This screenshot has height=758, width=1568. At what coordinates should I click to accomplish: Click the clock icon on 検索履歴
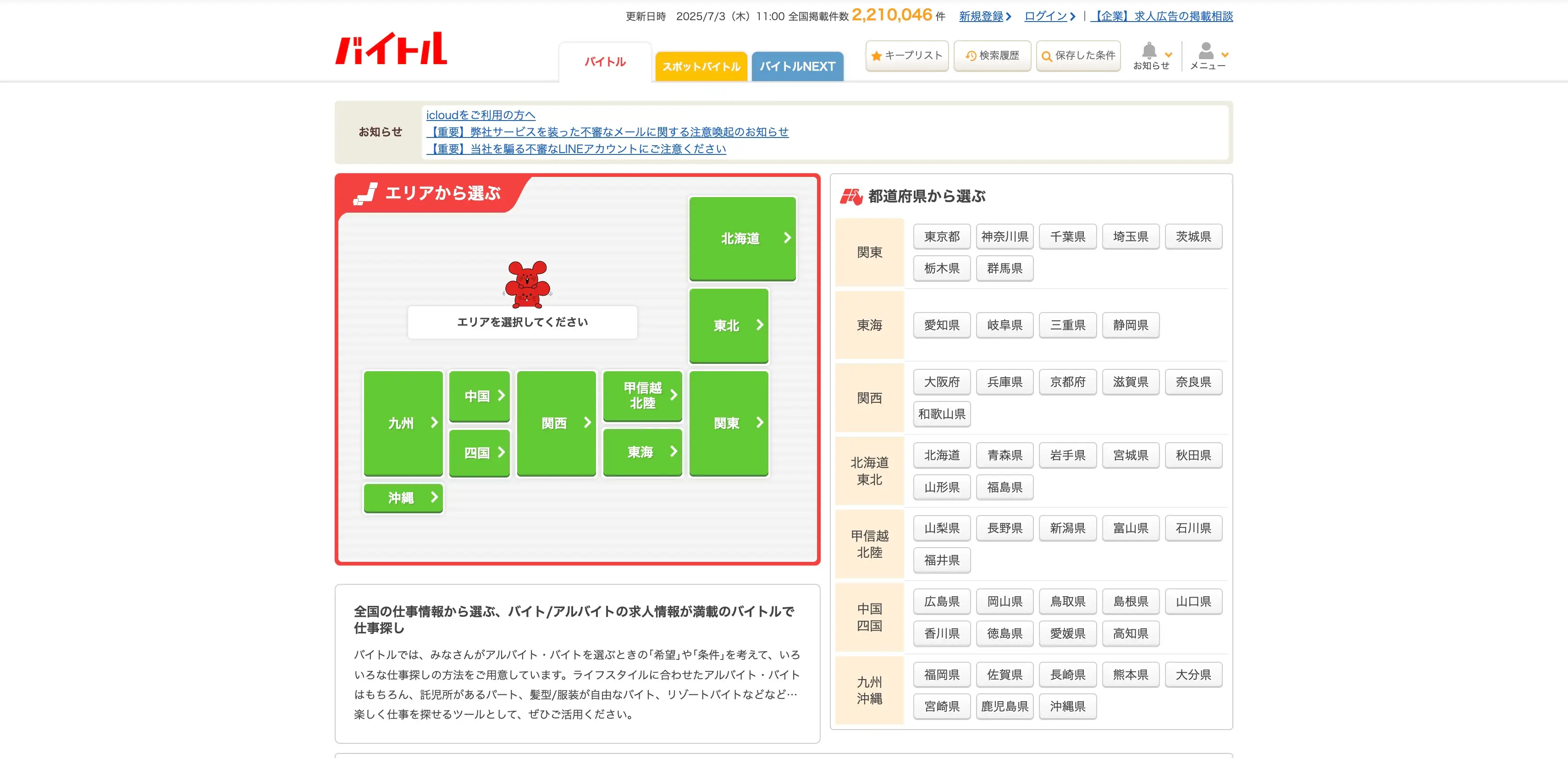[971, 56]
